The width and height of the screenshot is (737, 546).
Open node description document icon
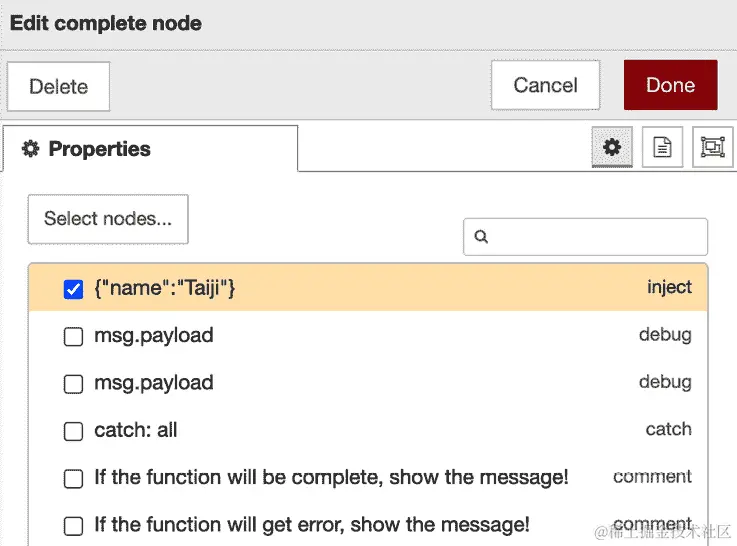[662, 147]
